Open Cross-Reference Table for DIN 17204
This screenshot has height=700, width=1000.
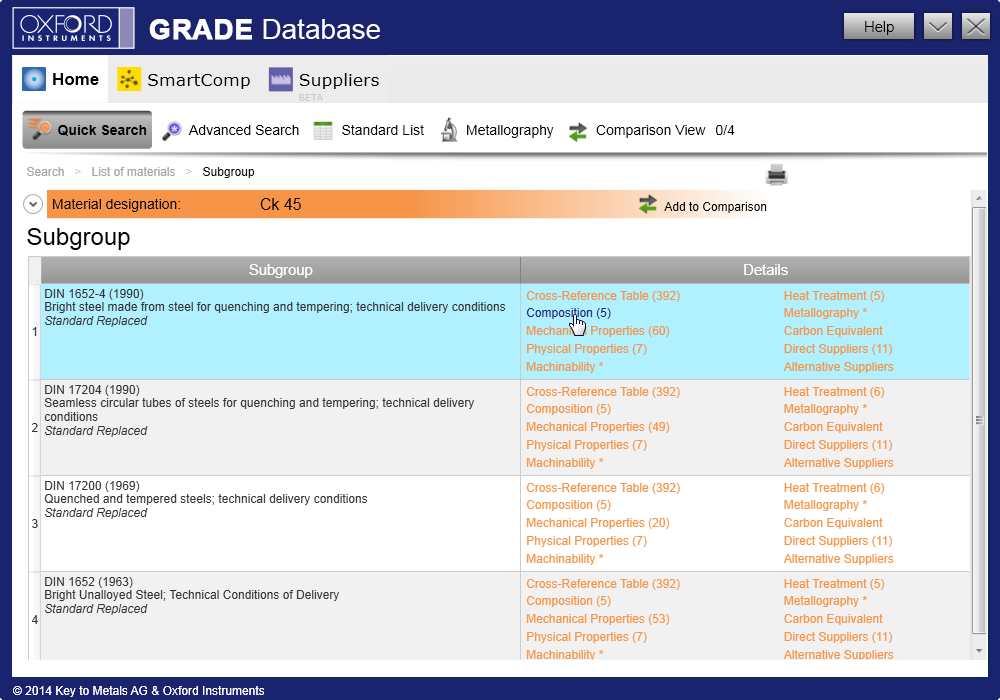tap(603, 391)
